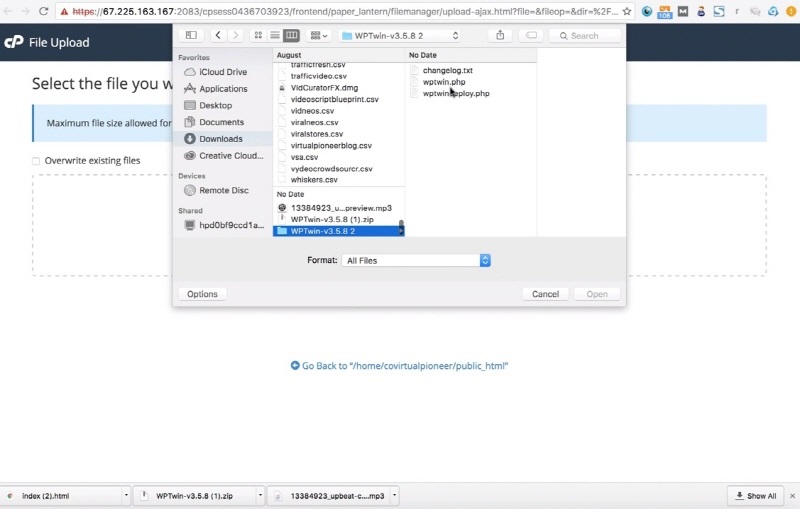Screen dimensions: 800x509
Task: Select viralstores.csv in the file list
Action: tap(316, 134)
